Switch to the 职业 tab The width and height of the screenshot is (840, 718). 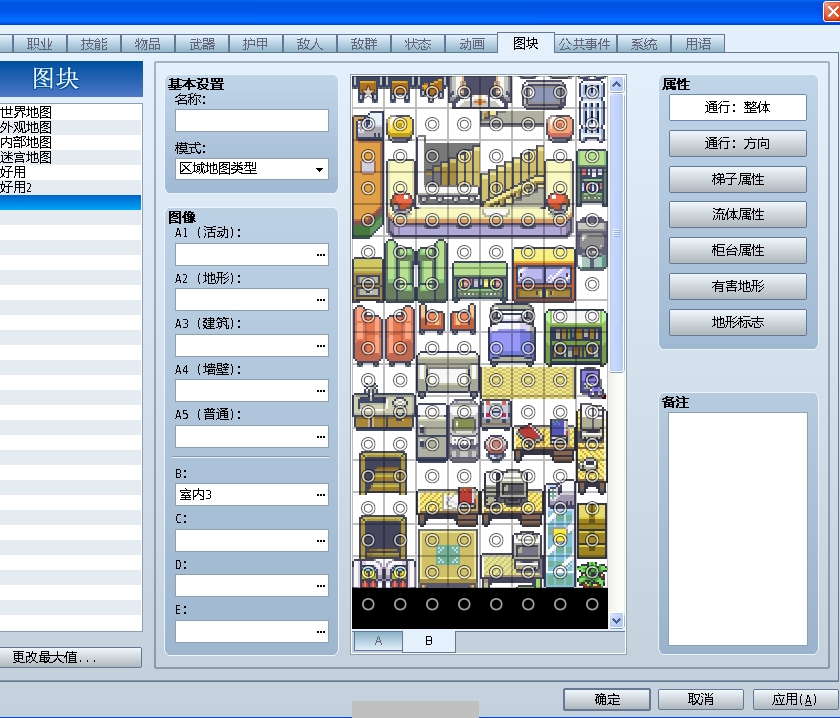(x=40, y=44)
